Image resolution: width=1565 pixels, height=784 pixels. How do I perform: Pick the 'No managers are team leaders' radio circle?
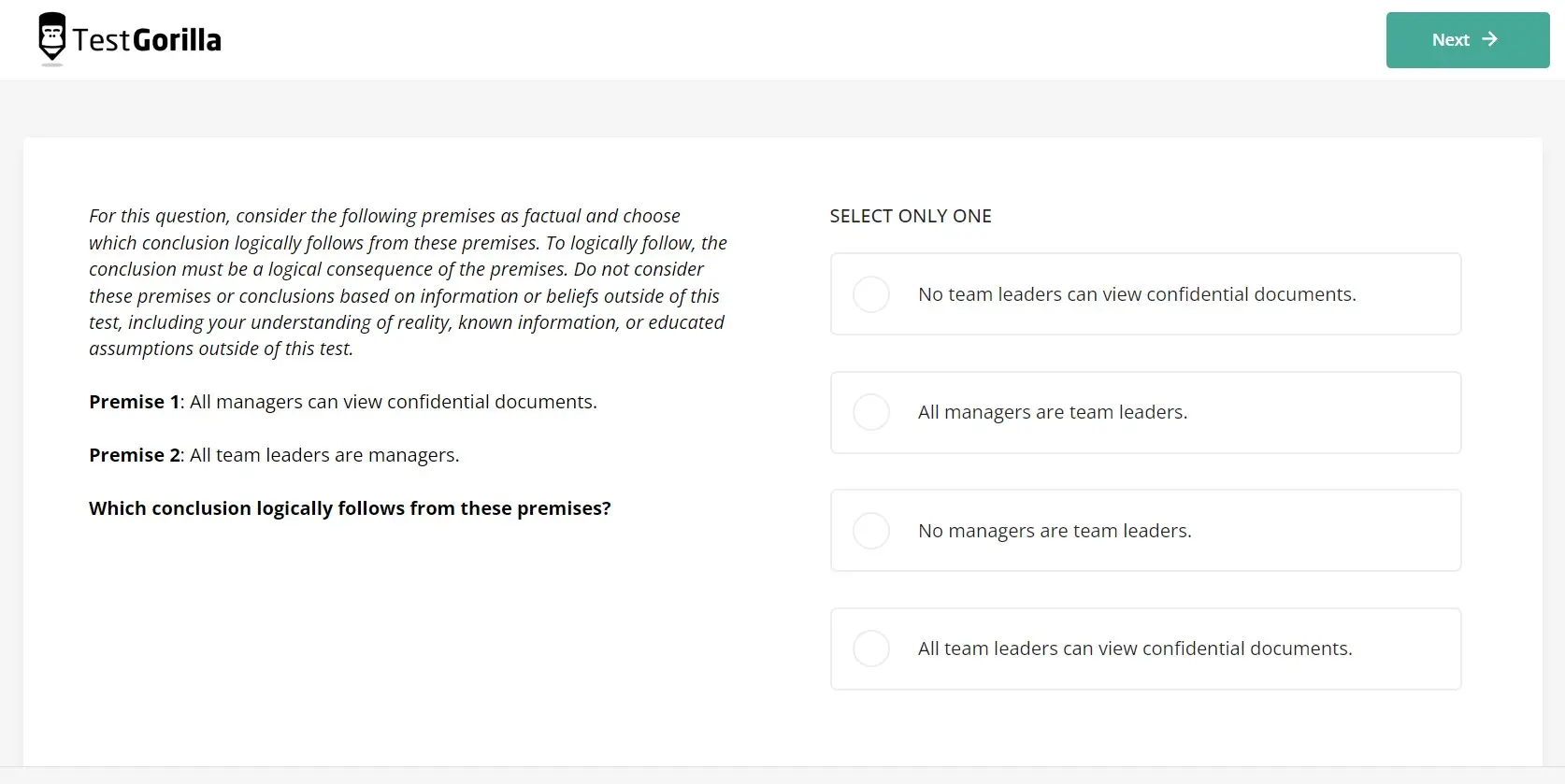click(871, 531)
